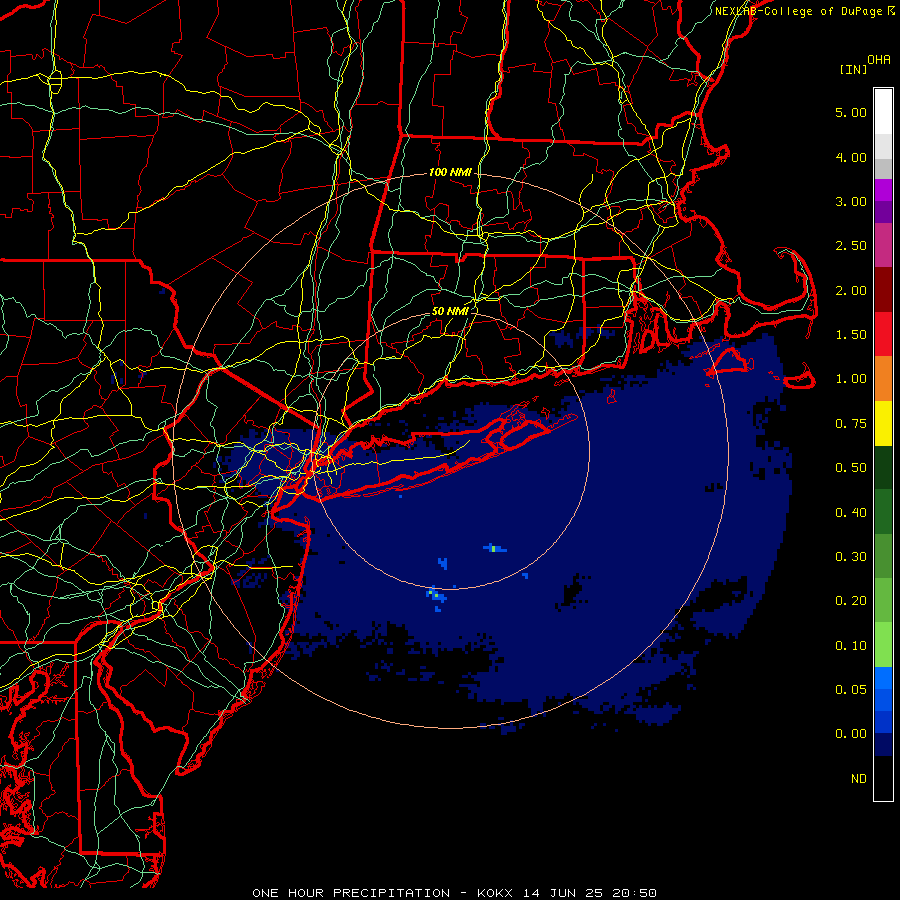Viewport: 900px width, 900px height.
Task: Select the ND legend label
Action: pyautogui.click(x=859, y=779)
